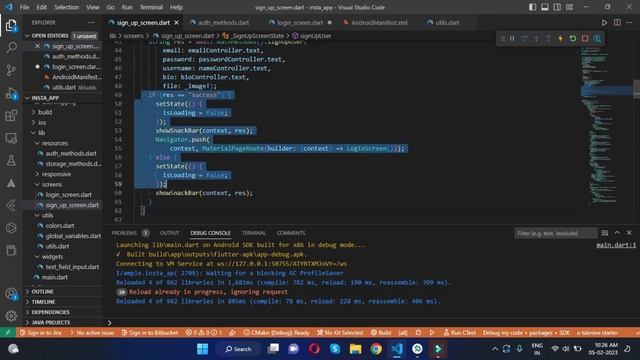This screenshot has width=640, height=360.
Task: Pause the debug session
Action: tap(512, 38)
